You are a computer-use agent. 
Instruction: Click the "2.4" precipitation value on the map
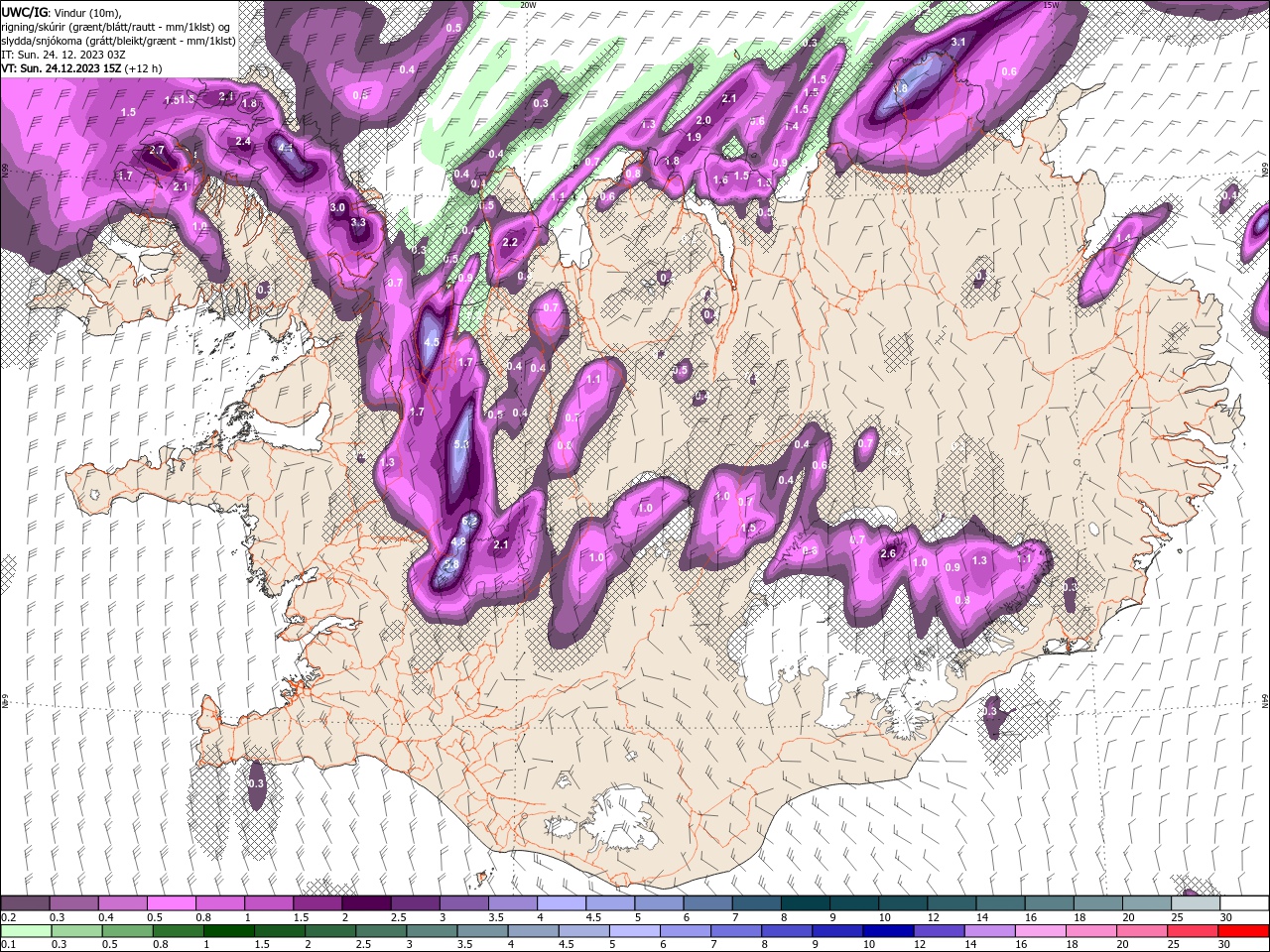(243, 142)
